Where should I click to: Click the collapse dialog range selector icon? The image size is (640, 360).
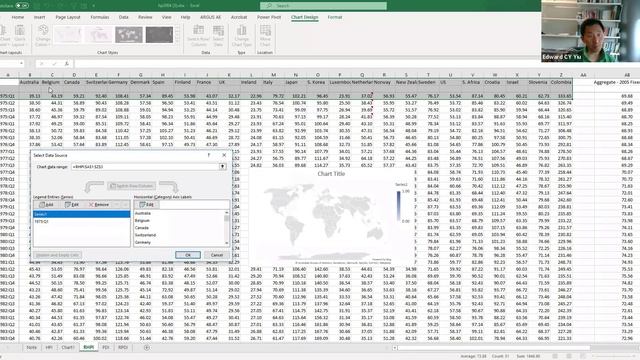click(222, 167)
